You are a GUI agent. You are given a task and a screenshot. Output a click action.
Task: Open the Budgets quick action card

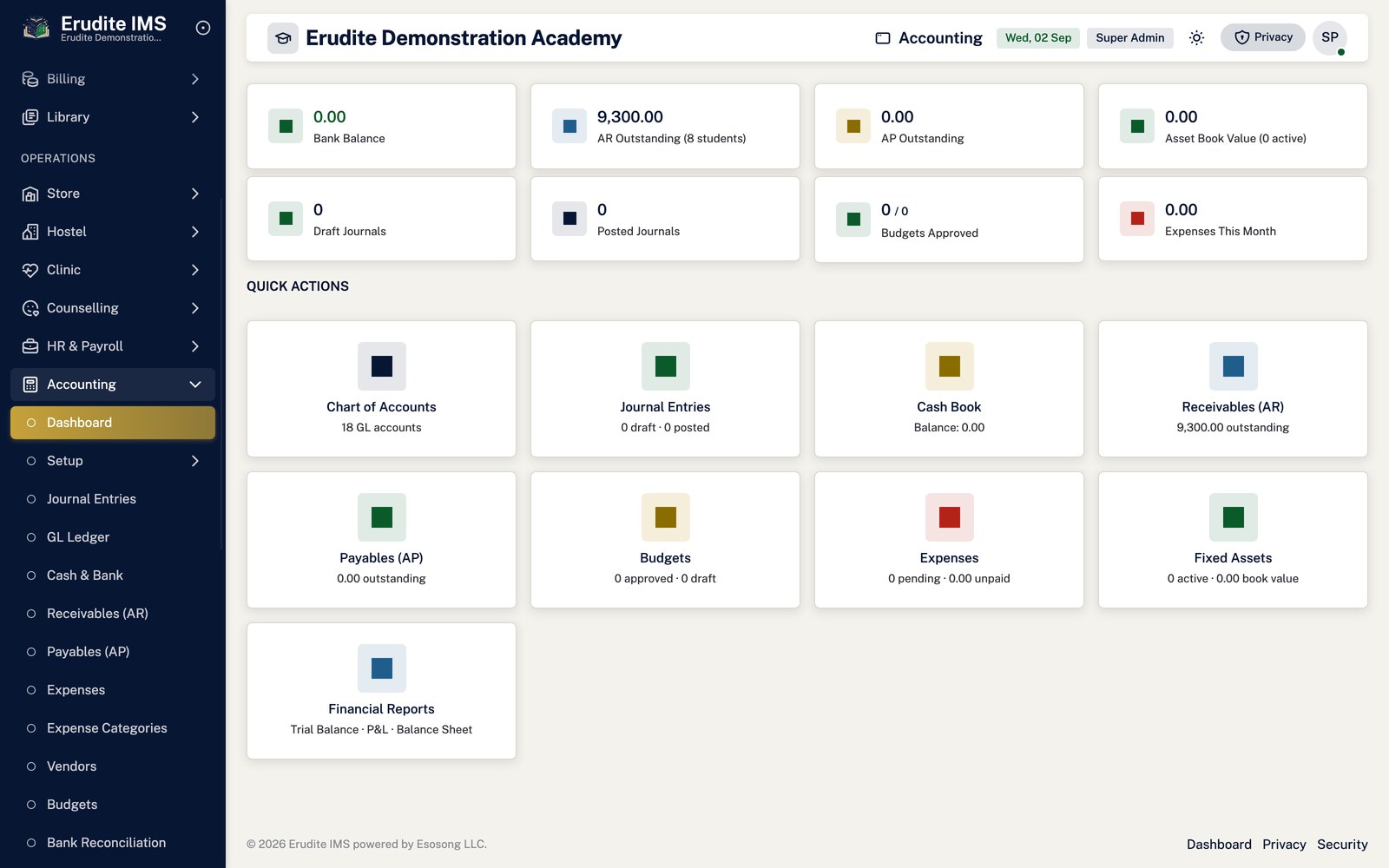666,540
